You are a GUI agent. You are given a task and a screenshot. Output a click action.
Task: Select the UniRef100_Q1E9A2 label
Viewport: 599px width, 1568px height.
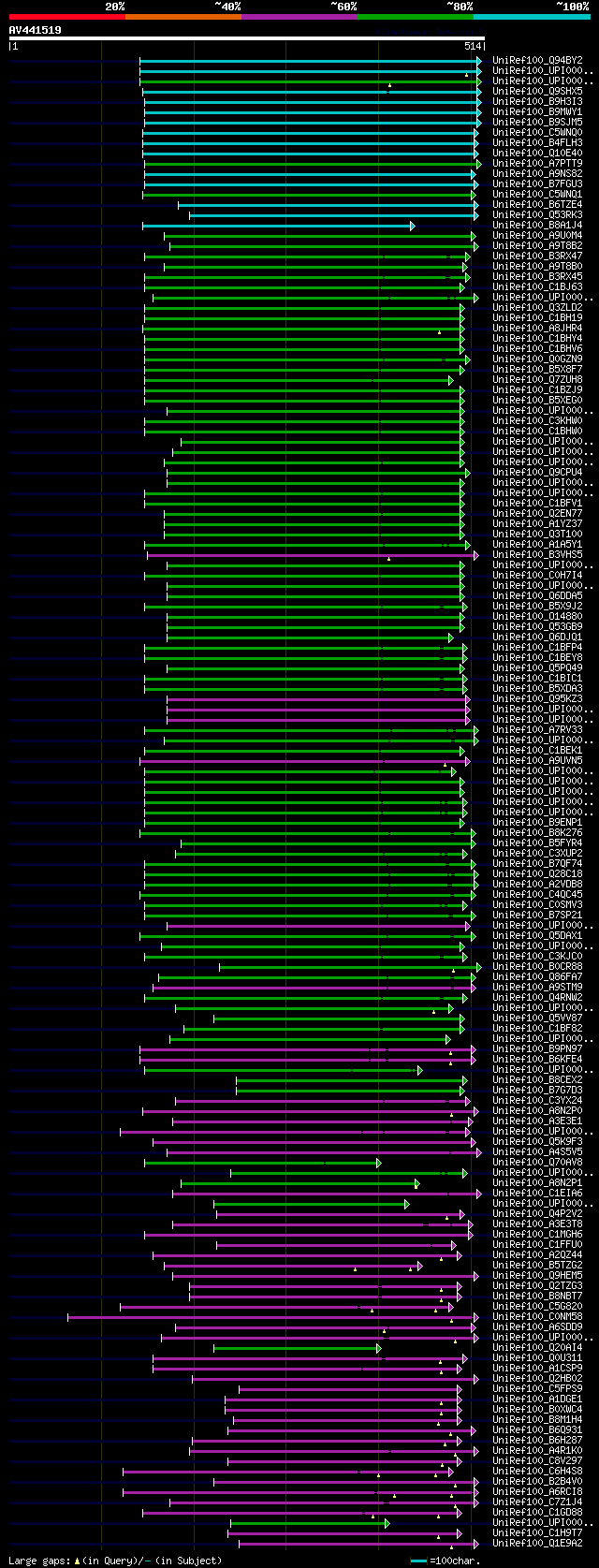point(537,1543)
